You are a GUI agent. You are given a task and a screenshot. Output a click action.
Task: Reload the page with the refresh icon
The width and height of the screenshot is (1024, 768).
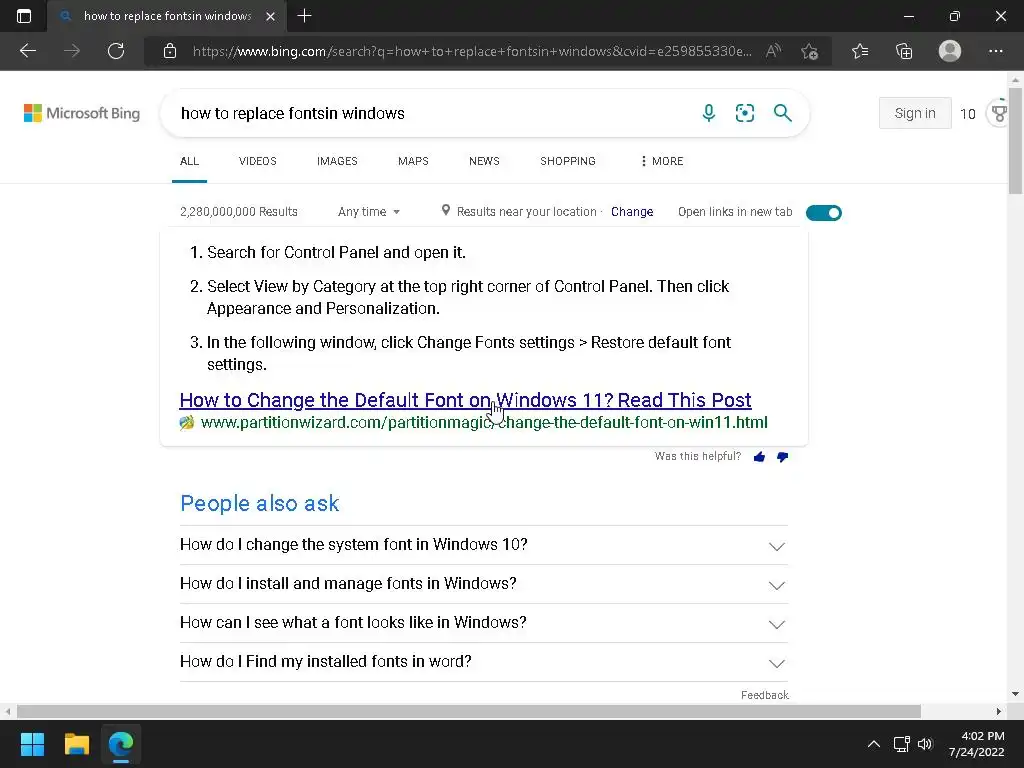116,51
